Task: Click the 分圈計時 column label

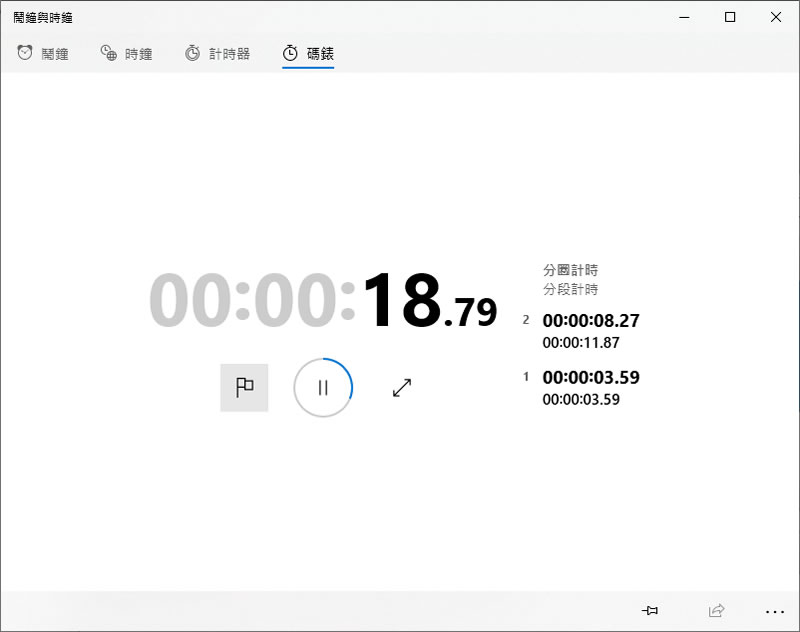Action: (x=570, y=270)
